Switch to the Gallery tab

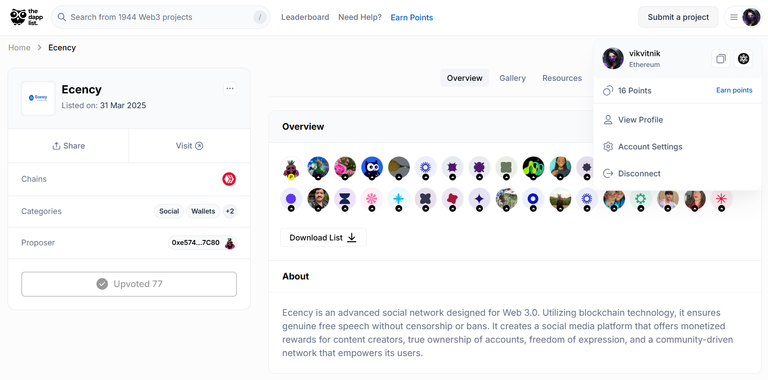[x=512, y=78]
